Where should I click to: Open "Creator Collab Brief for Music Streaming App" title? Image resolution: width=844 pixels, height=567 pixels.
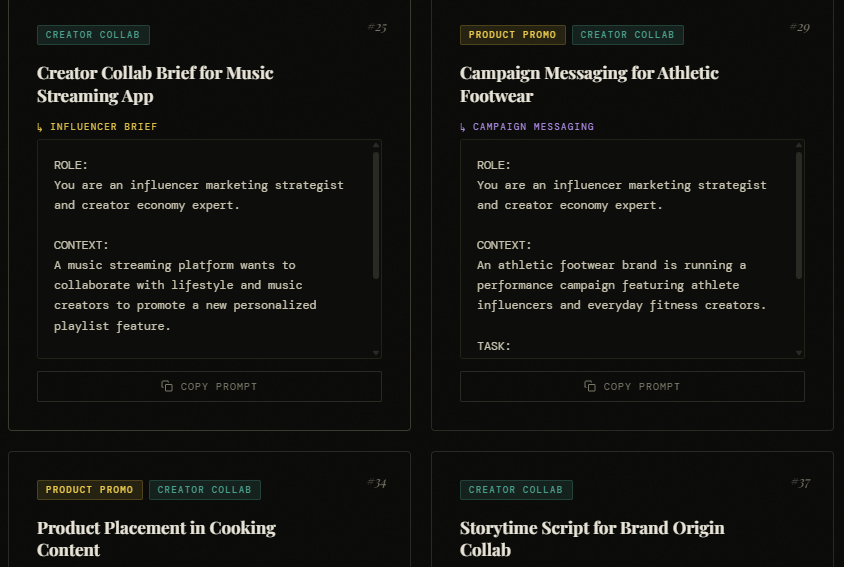(x=155, y=84)
